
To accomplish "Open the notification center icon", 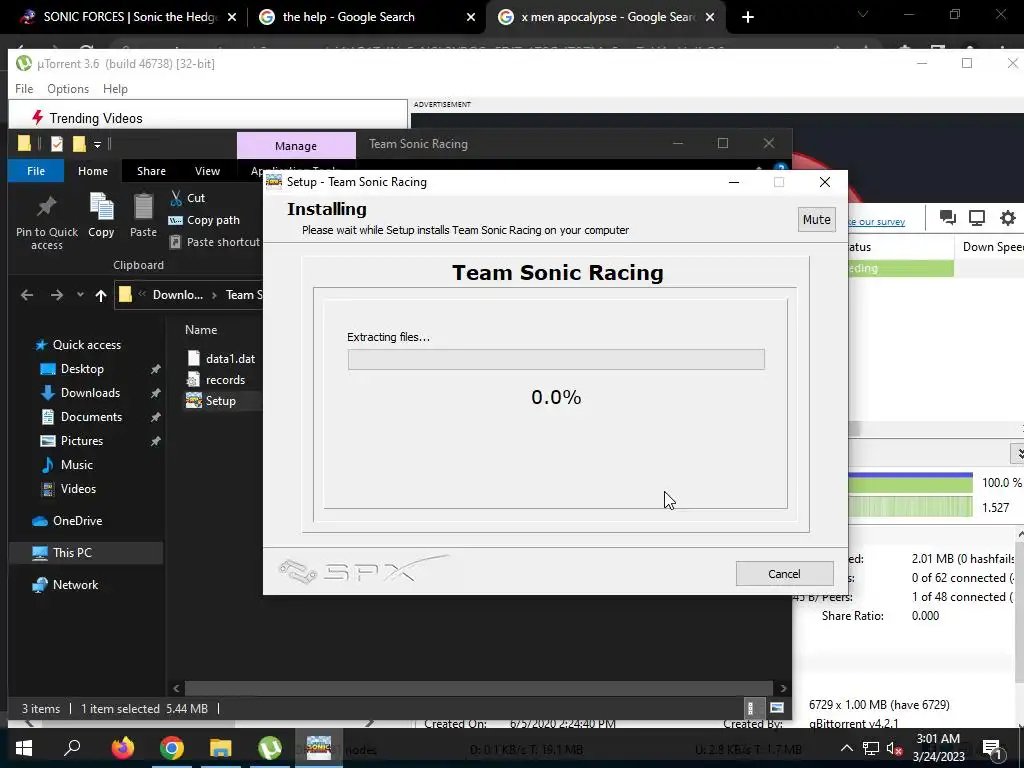I will tap(991, 748).
